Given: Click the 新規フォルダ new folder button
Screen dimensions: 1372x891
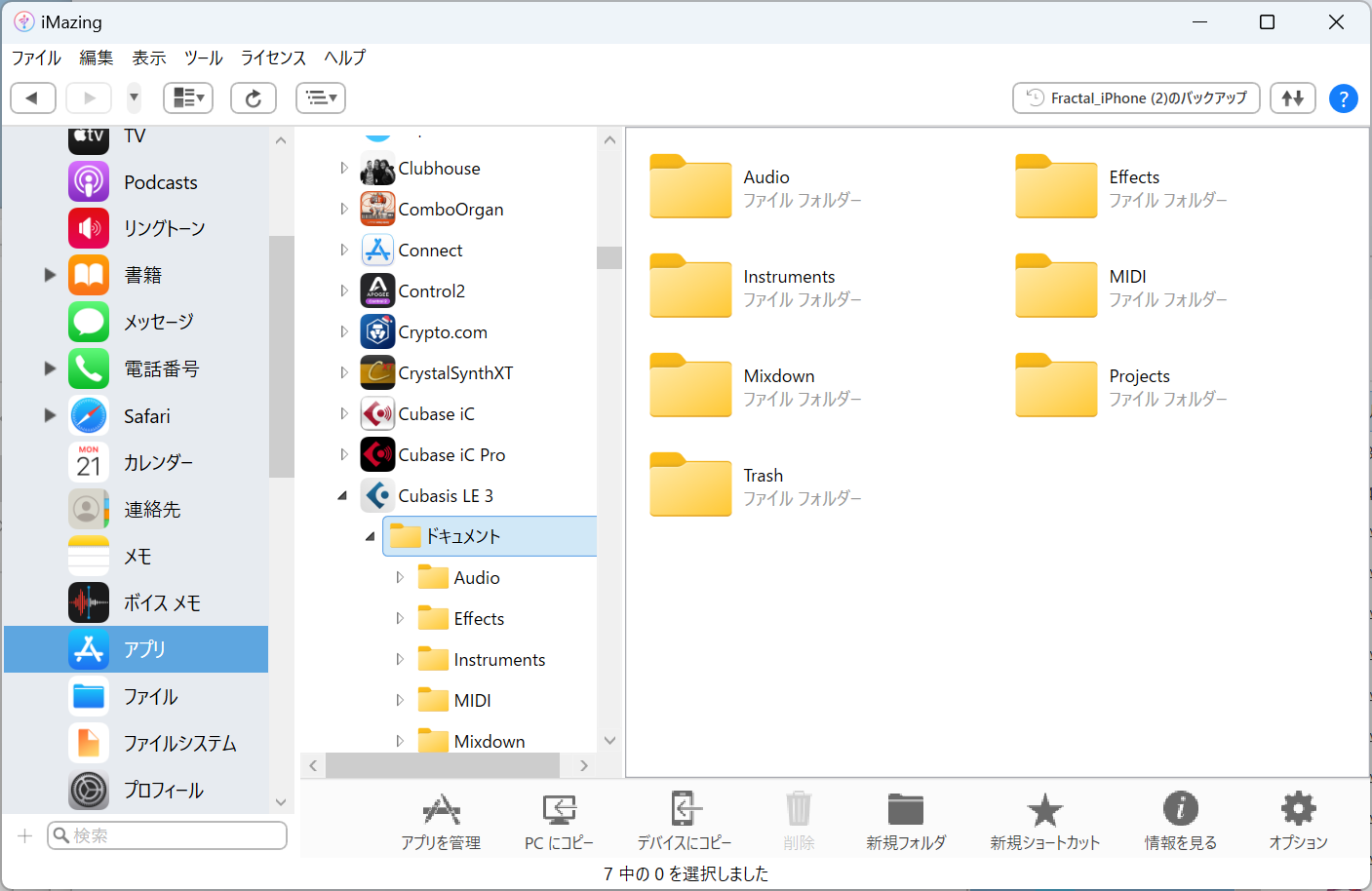Looking at the screenshot, I should (x=906, y=822).
